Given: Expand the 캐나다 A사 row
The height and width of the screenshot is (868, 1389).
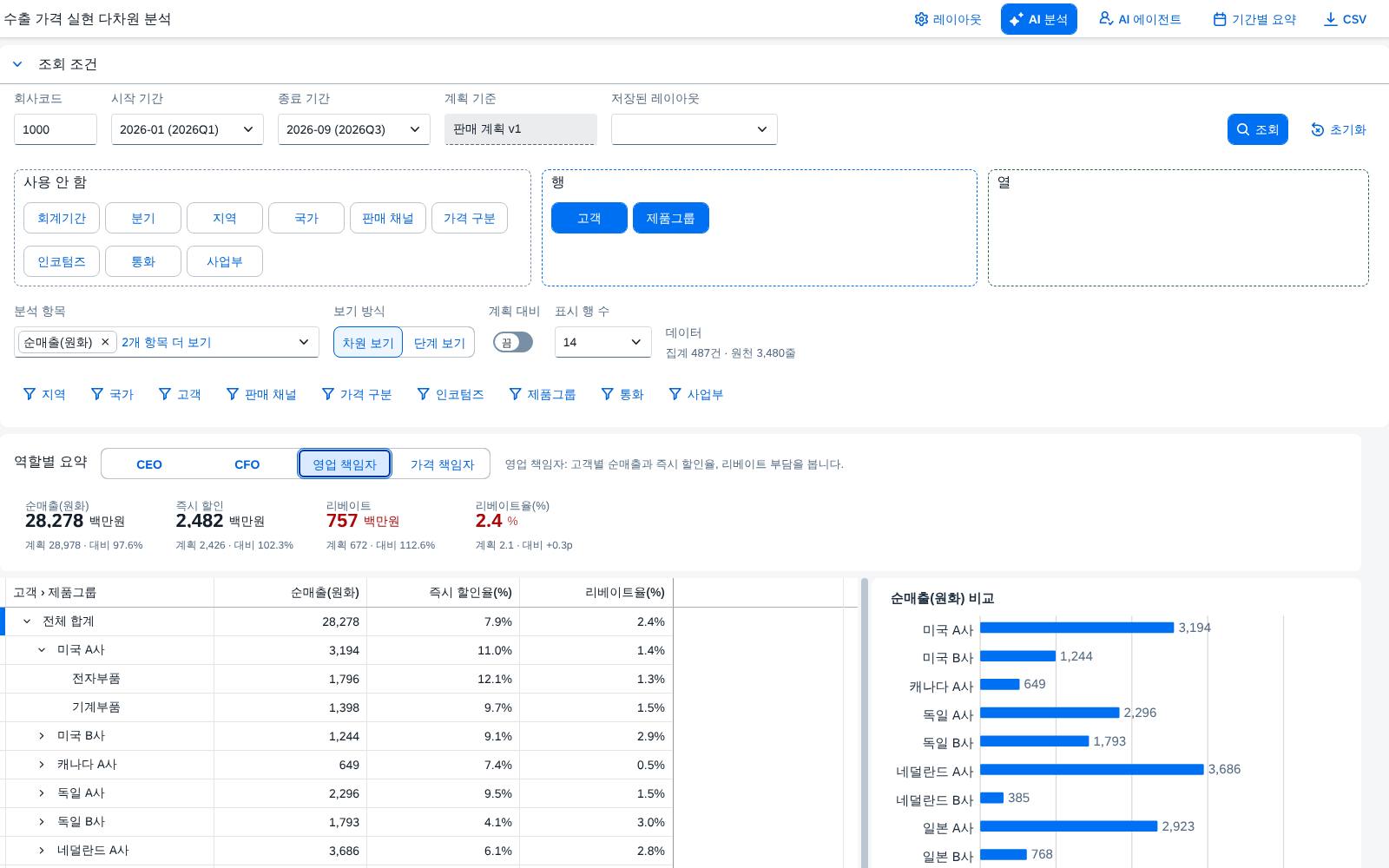Looking at the screenshot, I should (x=42, y=765).
